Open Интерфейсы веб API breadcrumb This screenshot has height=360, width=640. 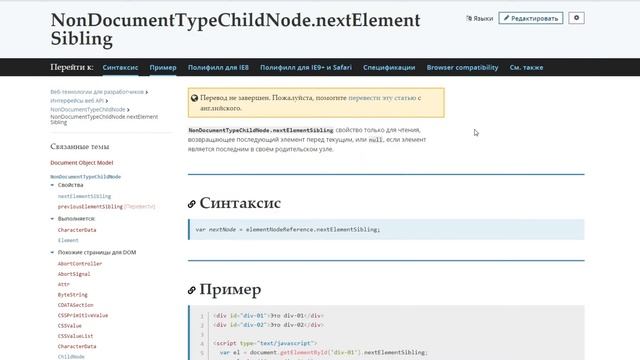[77, 100]
